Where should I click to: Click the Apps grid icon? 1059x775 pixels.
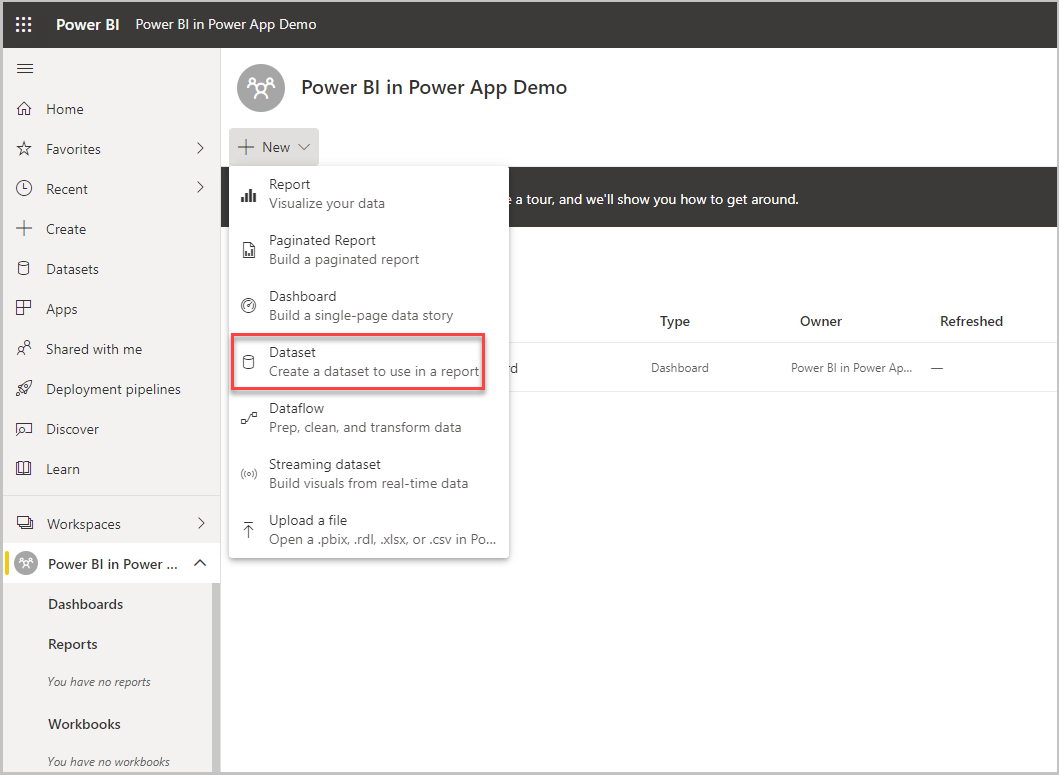click(x=24, y=308)
